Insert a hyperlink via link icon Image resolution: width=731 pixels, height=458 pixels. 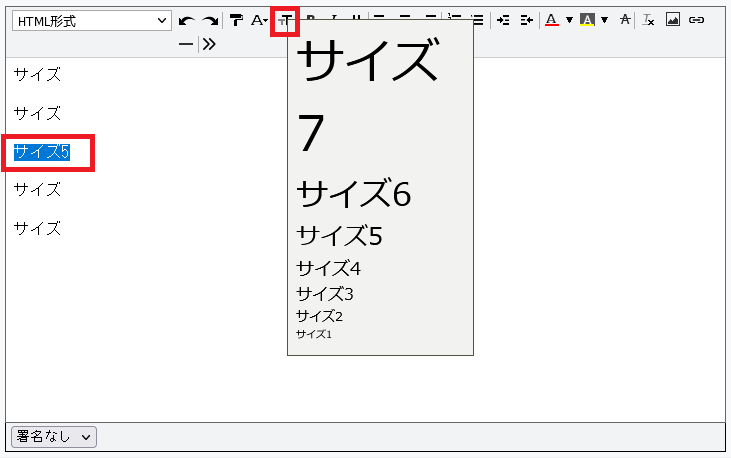point(696,20)
